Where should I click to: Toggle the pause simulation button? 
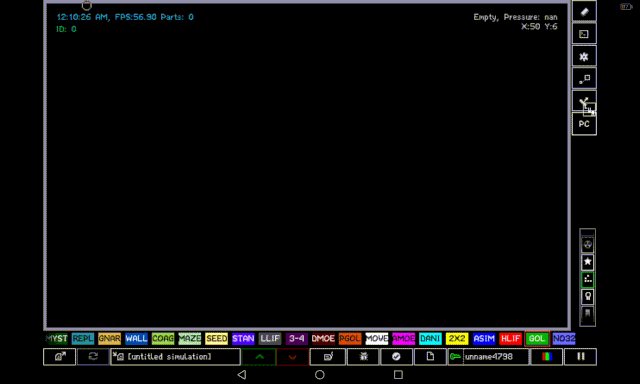tap(580, 357)
